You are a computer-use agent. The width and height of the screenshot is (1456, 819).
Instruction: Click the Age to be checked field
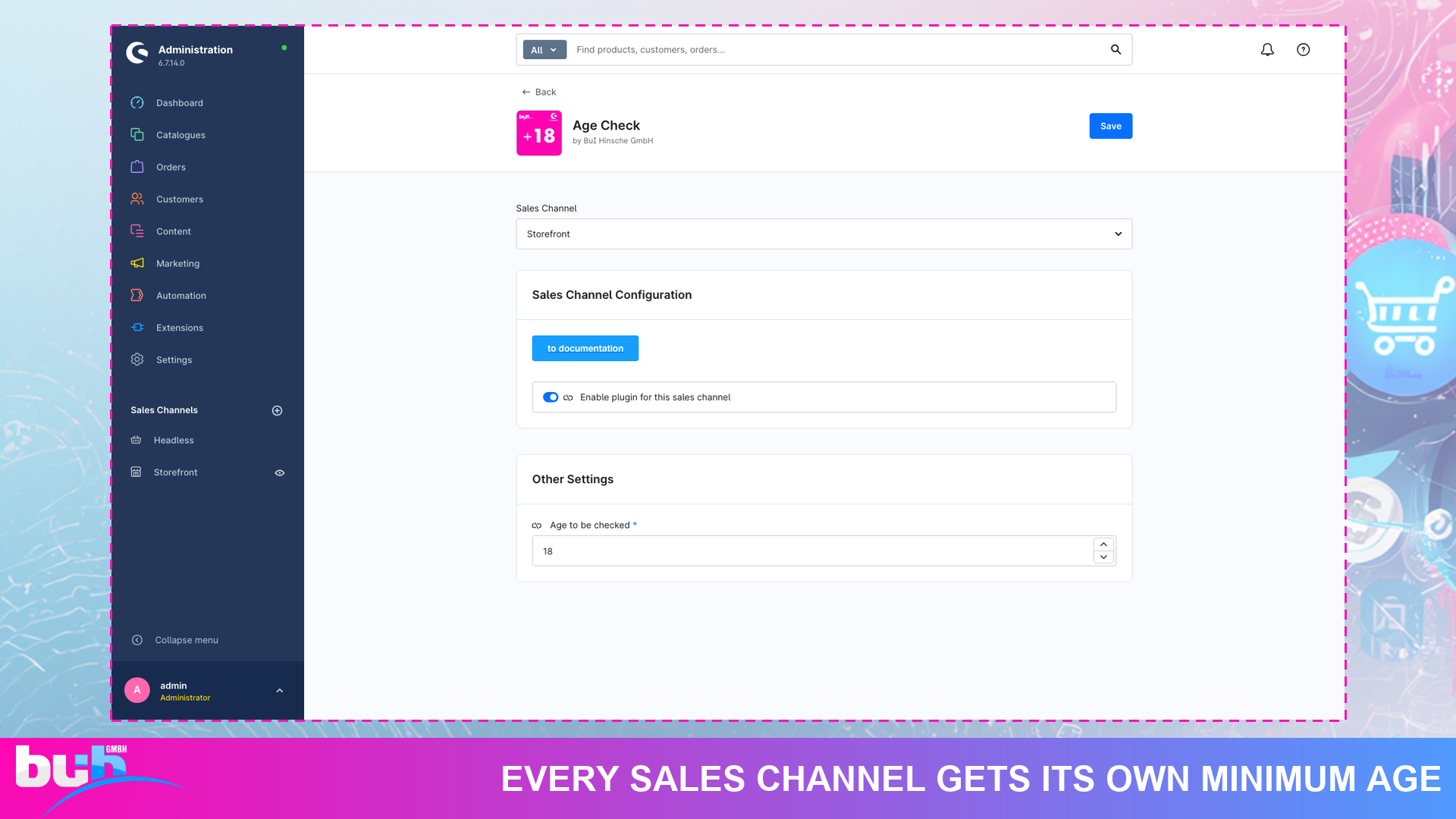[811, 551]
